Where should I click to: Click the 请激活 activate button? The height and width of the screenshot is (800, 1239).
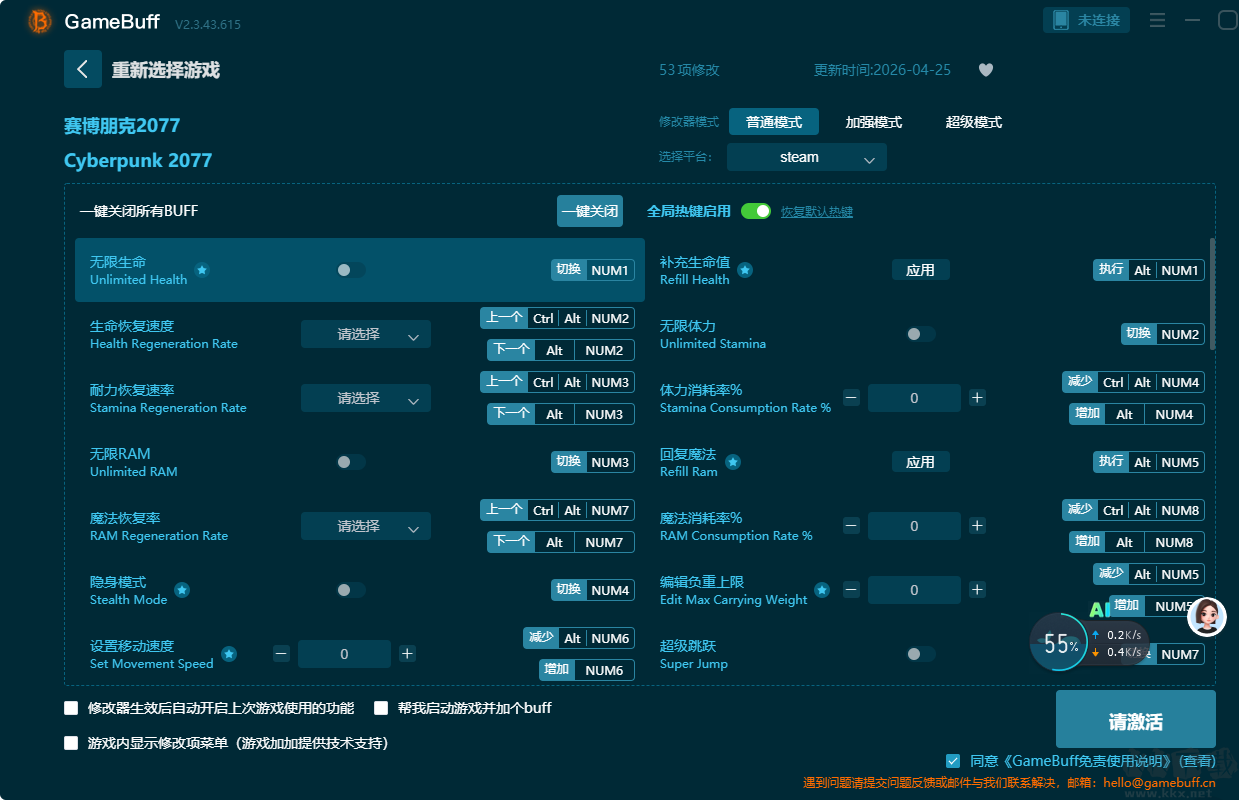click(x=1136, y=721)
